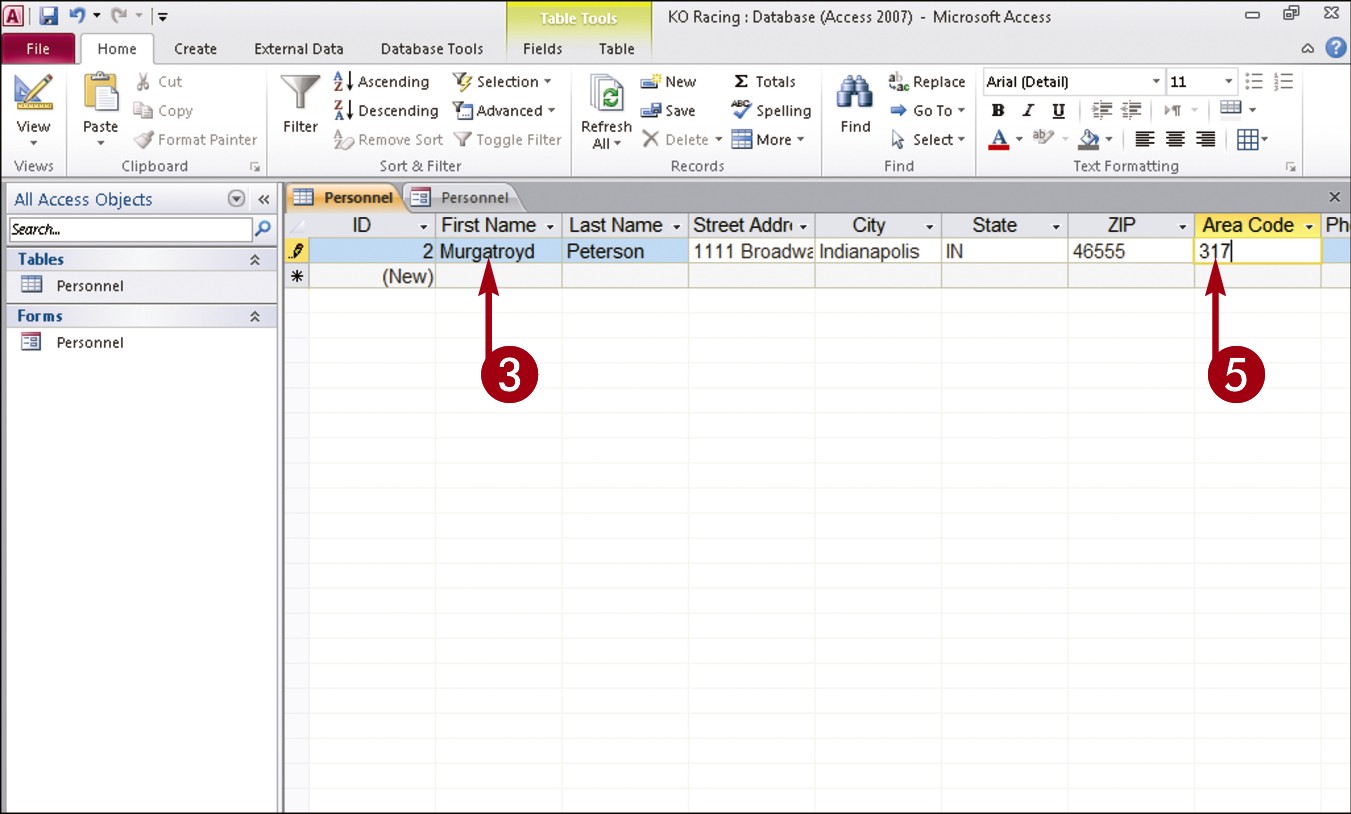Screen dimensions: 1351x814
Task: Create a New record from ribbon
Action: click(x=668, y=82)
